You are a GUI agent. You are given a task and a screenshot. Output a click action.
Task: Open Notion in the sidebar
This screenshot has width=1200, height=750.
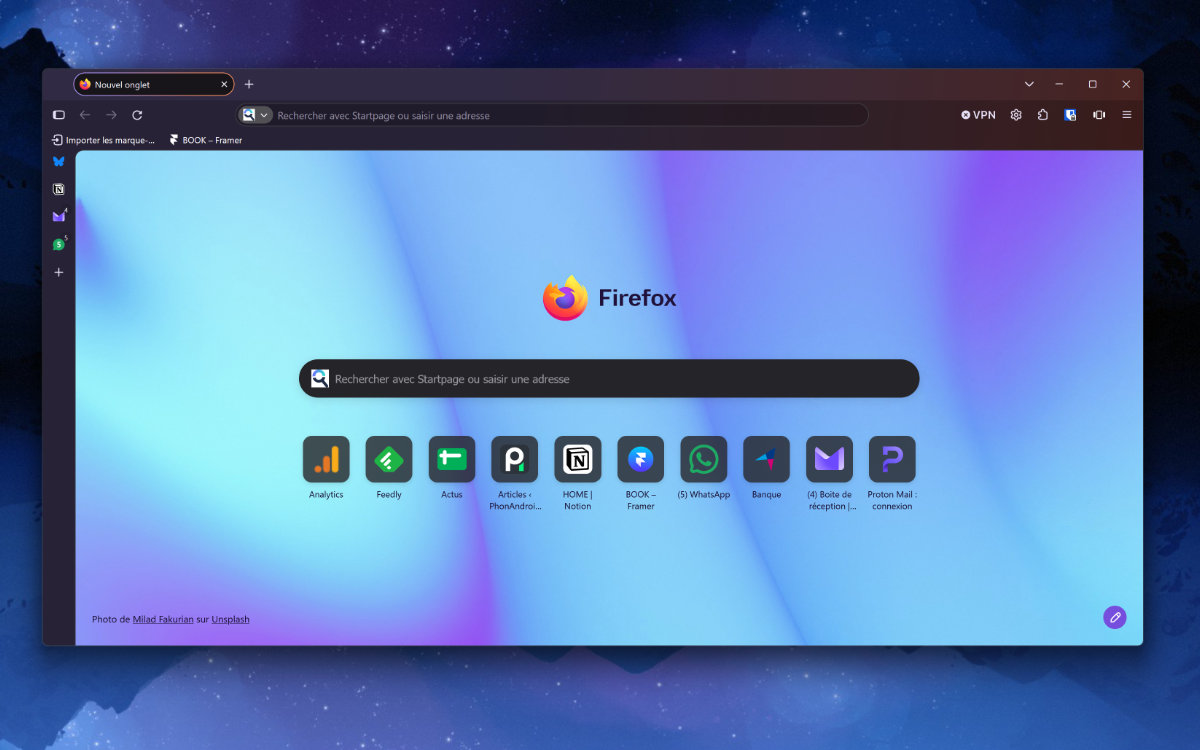[59, 189]
